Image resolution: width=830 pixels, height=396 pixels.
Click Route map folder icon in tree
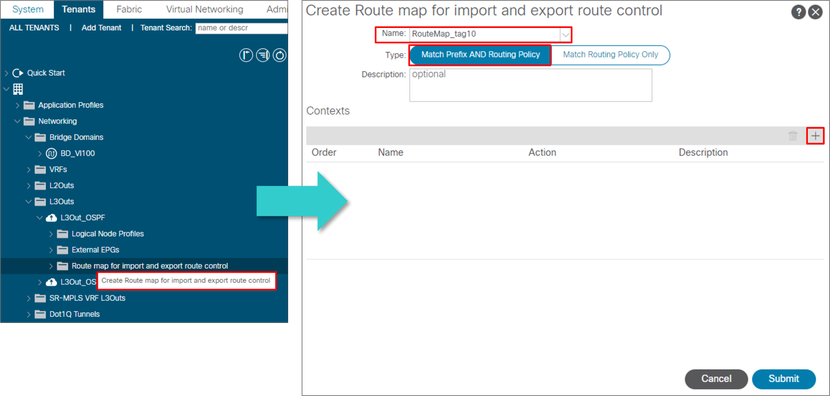coord(62,266)
